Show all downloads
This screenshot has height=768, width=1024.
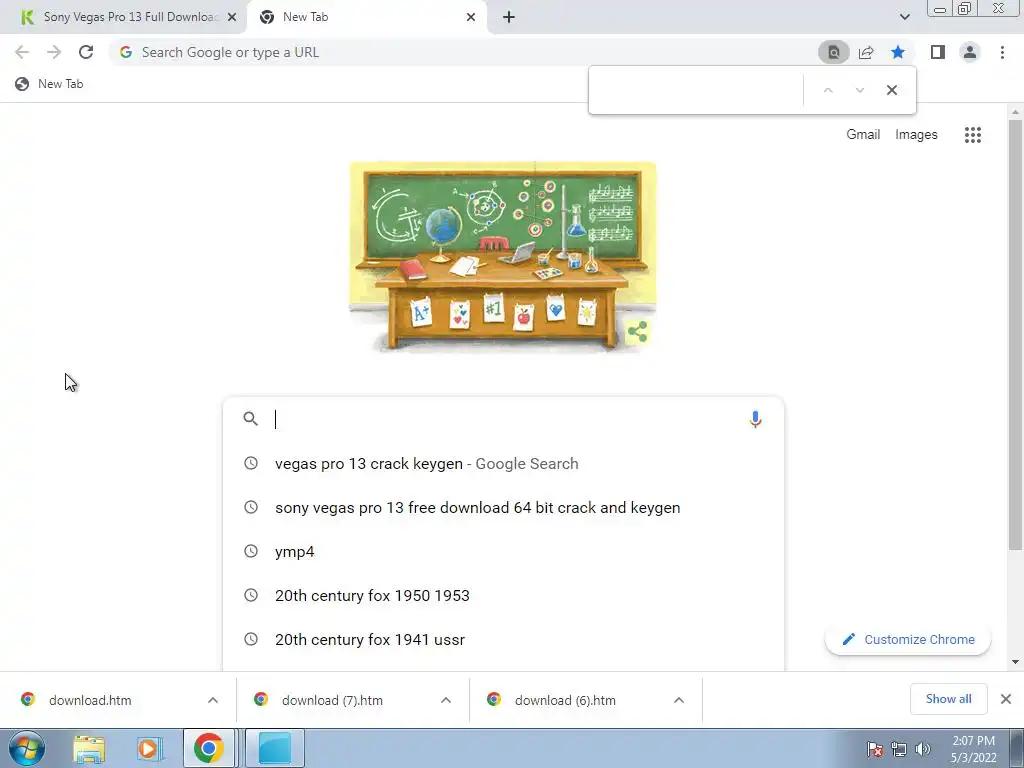tap(948, 699)
